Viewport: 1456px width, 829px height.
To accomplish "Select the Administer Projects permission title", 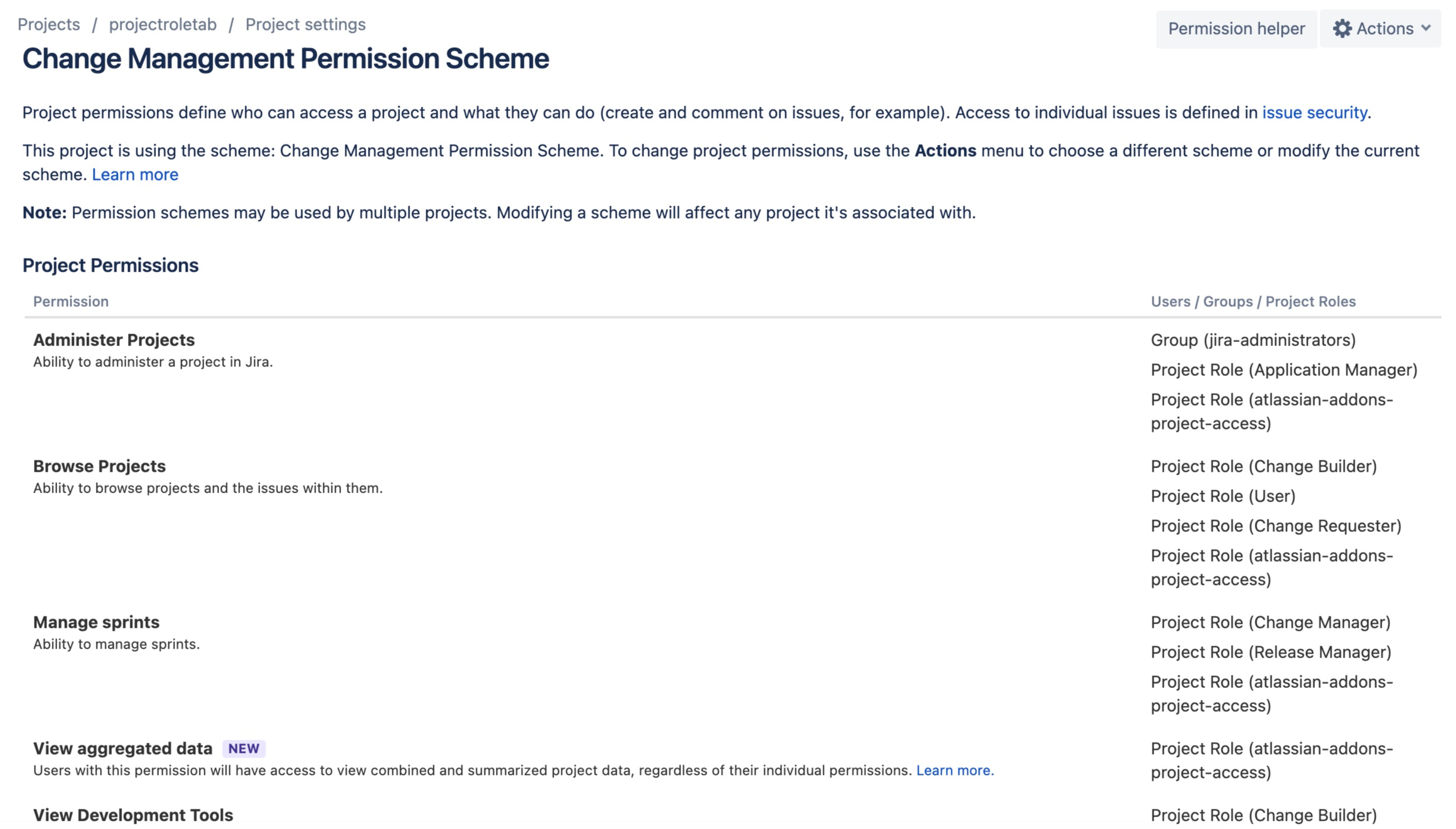I will [x=114, y=340].
